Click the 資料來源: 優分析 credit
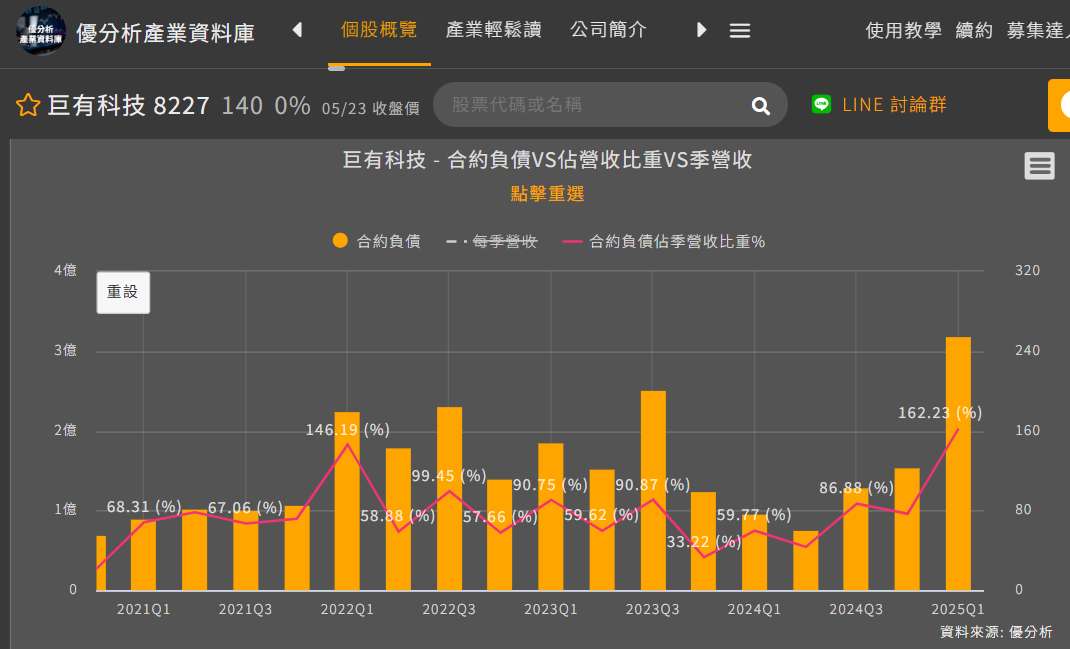Screen dimensions: 1070x649 point(996,632)
